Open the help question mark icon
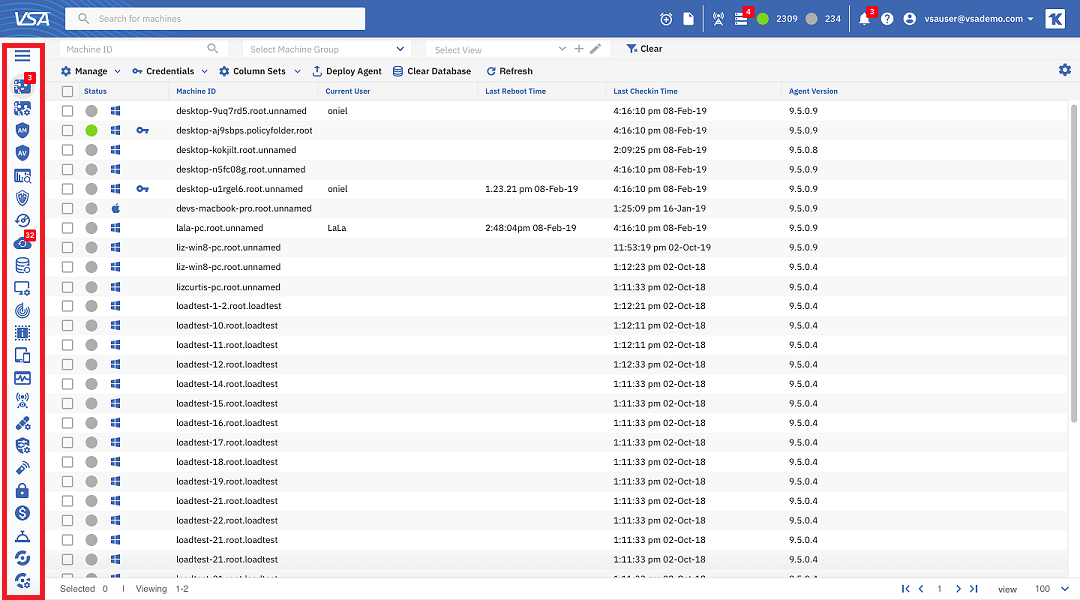This screenshot has width=1080, height=600. tap(887, 19)
